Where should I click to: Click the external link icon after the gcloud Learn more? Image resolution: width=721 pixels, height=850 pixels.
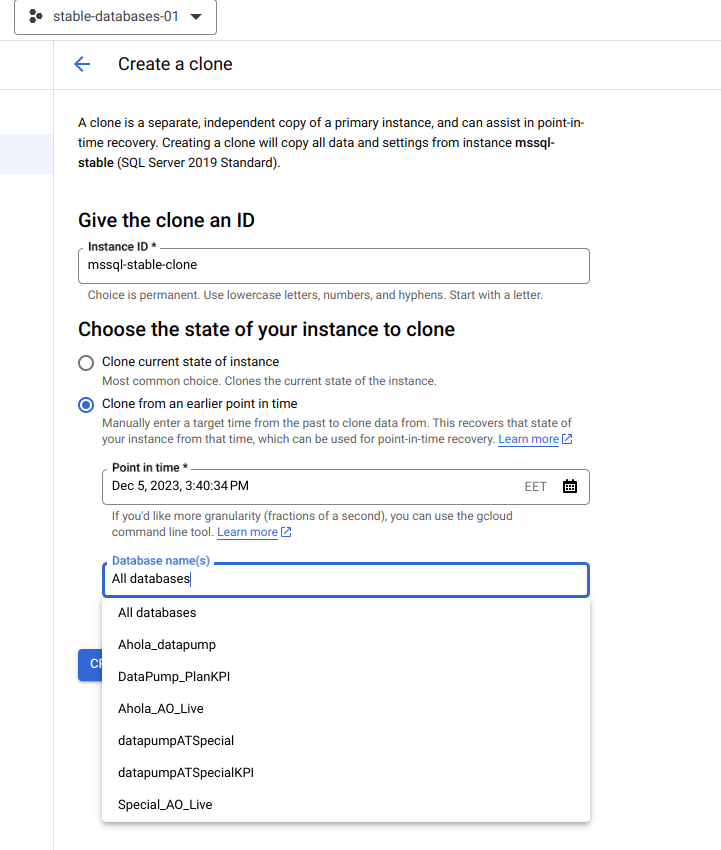[286, 532]
